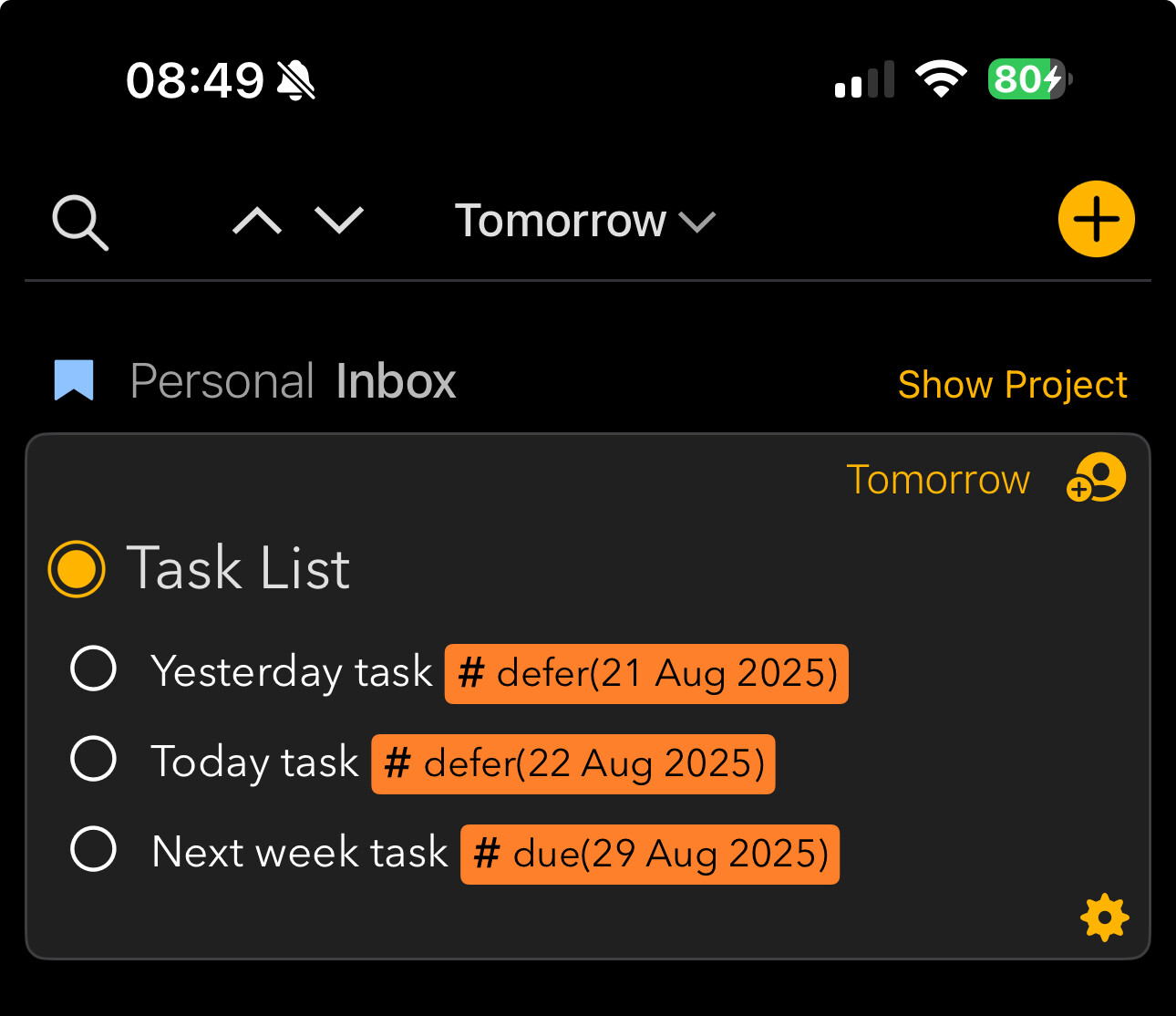Check the Next week task circle
1176x1016 pixels.
(x=93, y=849)
